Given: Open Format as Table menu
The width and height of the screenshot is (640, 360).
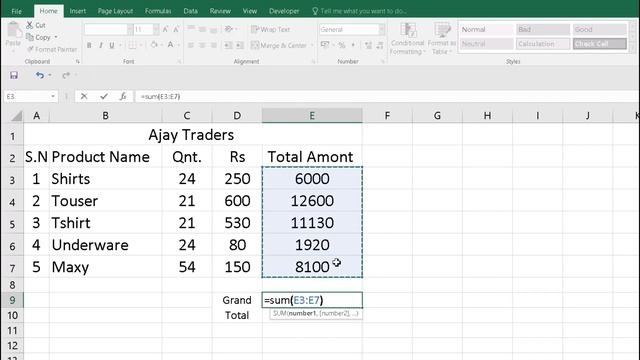Looking at the screenshot, I should 441,39.
